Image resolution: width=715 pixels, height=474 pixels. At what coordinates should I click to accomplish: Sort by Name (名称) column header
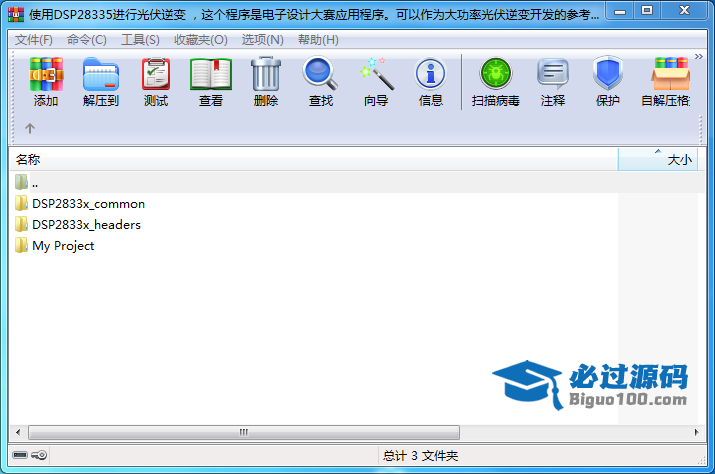point(314,160)
